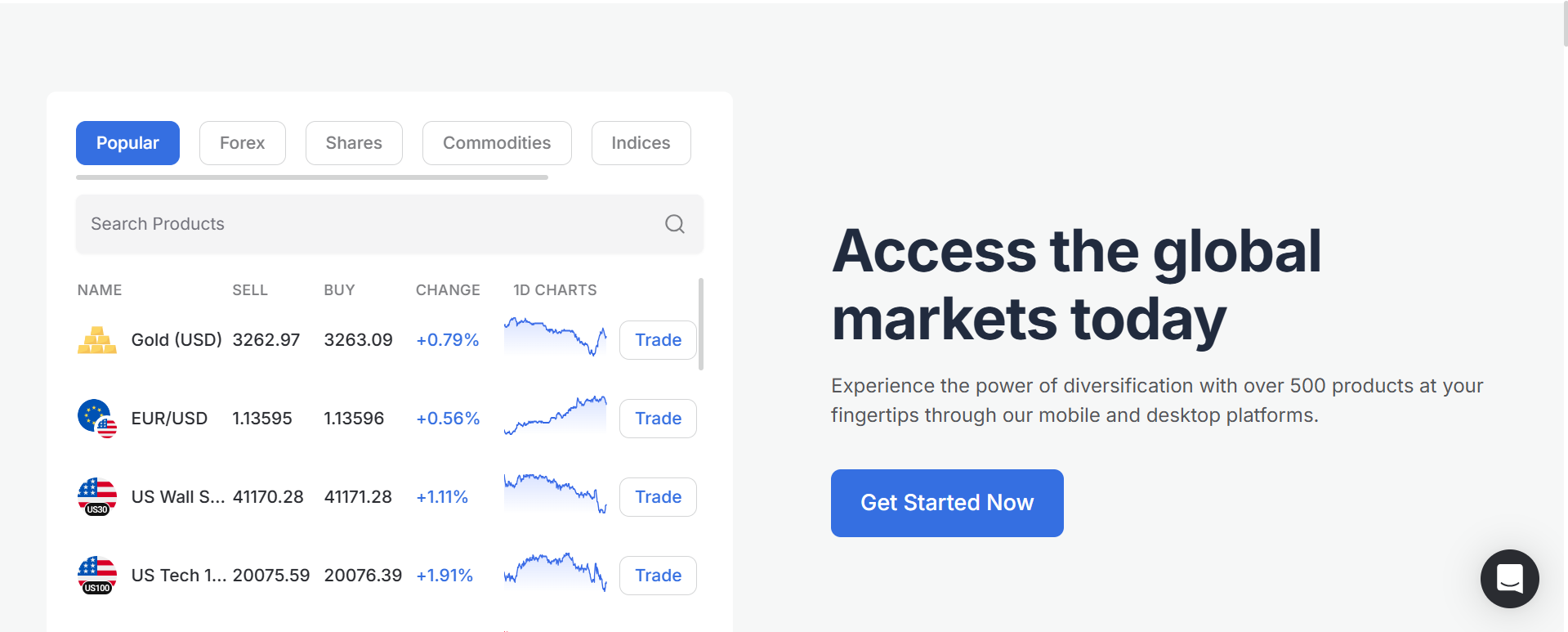Select the Popular tab
1568x632 pixels.
(127, 142)
